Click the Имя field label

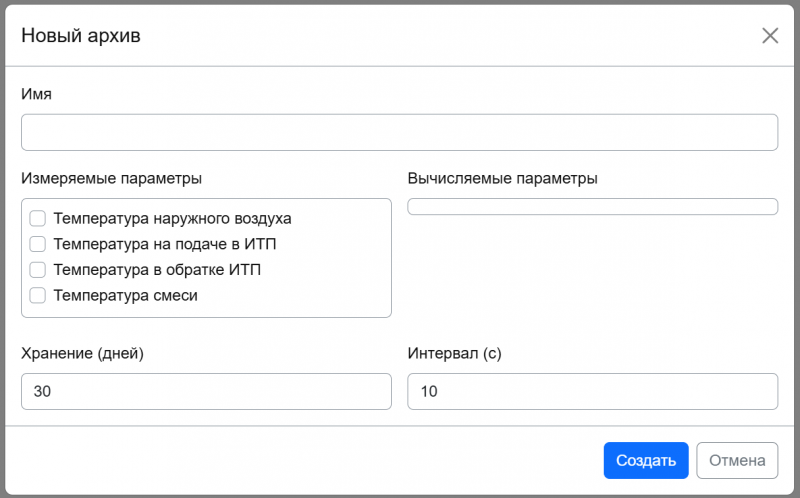(36, 94)
